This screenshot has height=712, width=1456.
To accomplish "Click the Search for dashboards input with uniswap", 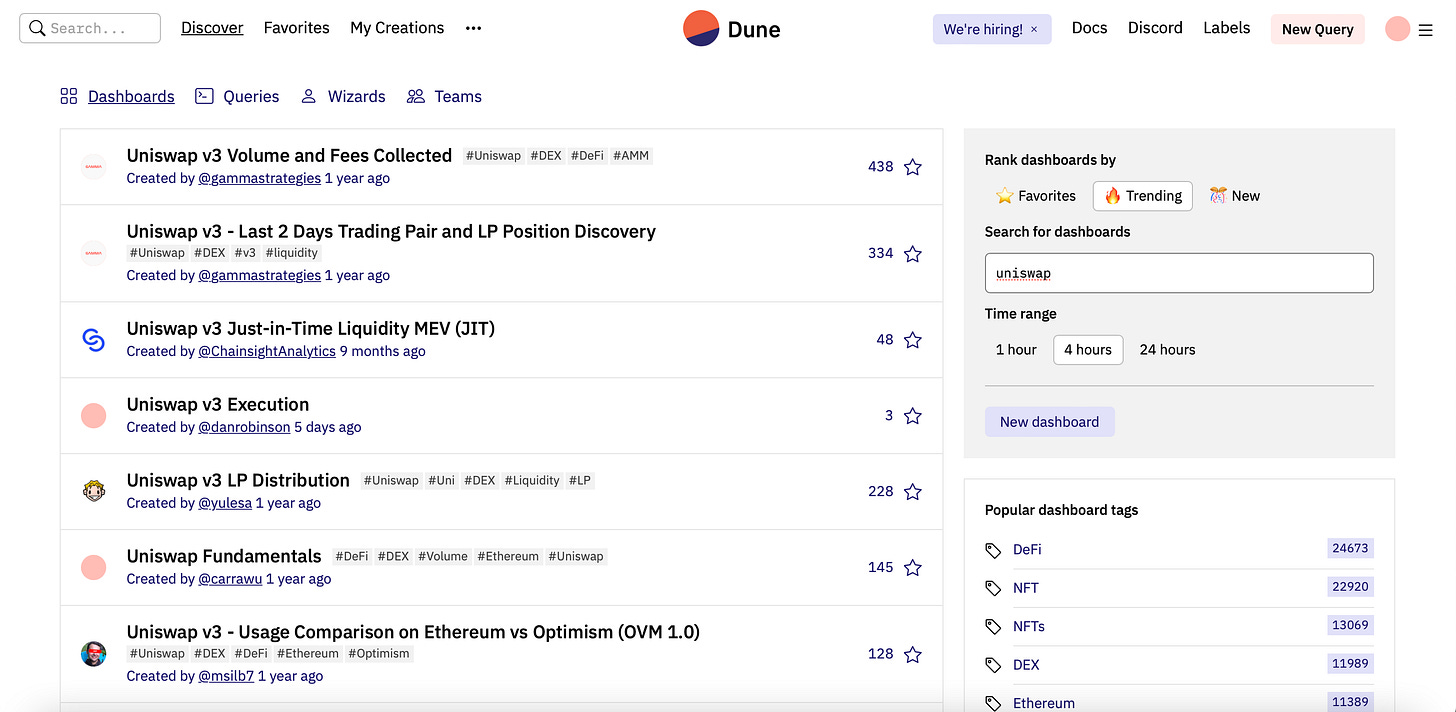I will tap(1179, 273).
